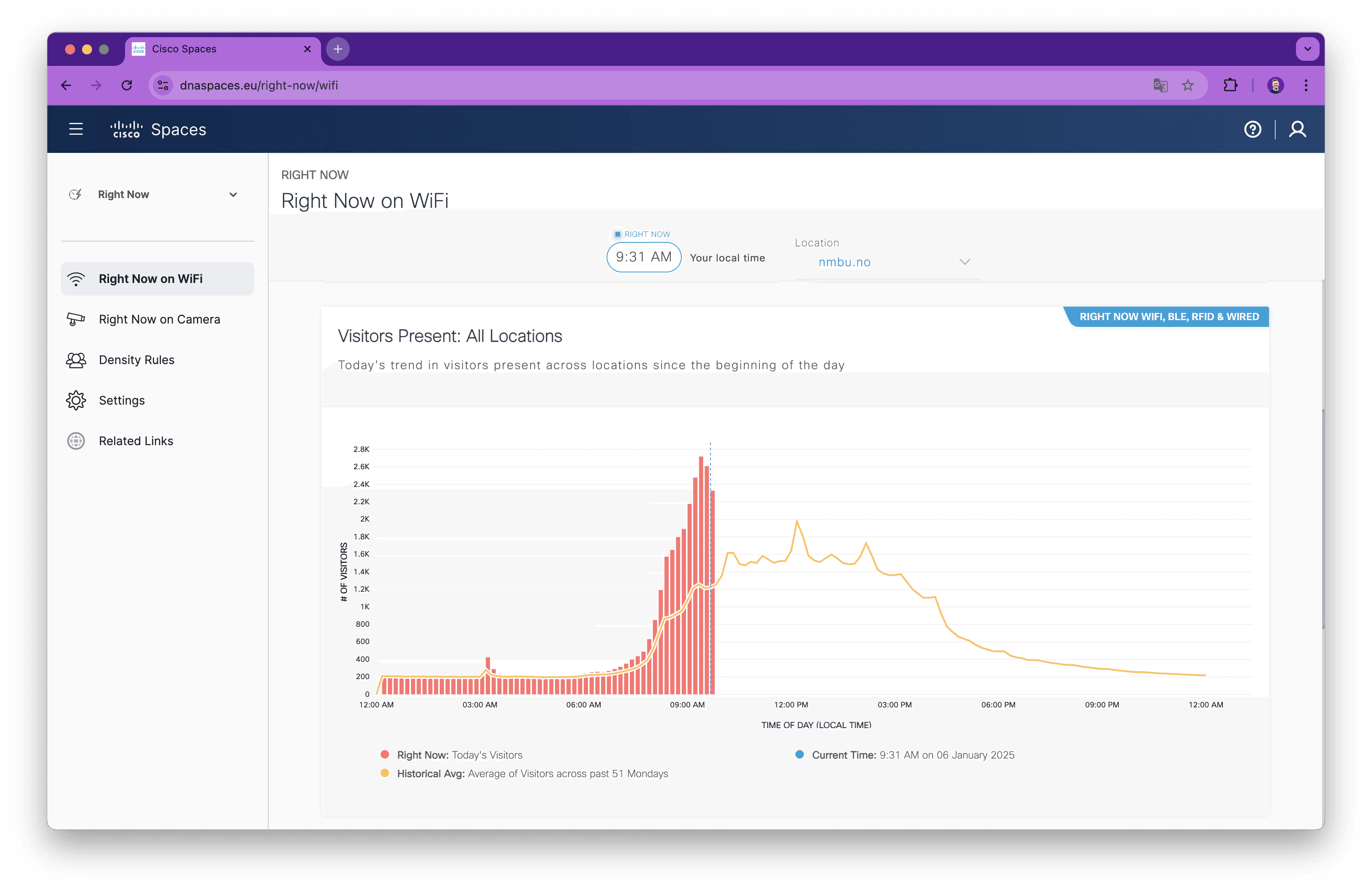1372x892 pixels.
Task: Expand the Right Now sidebar dropdown
Action: 234,195
